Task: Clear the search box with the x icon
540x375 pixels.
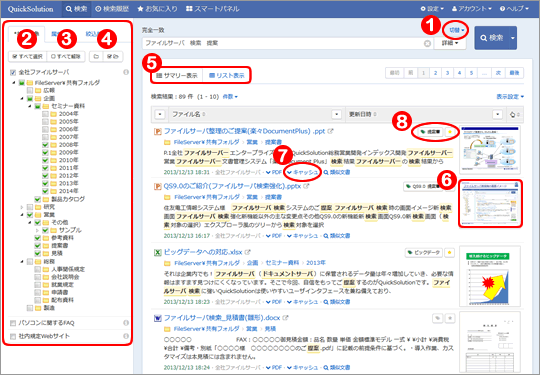Action: click(x=427, y=43)
